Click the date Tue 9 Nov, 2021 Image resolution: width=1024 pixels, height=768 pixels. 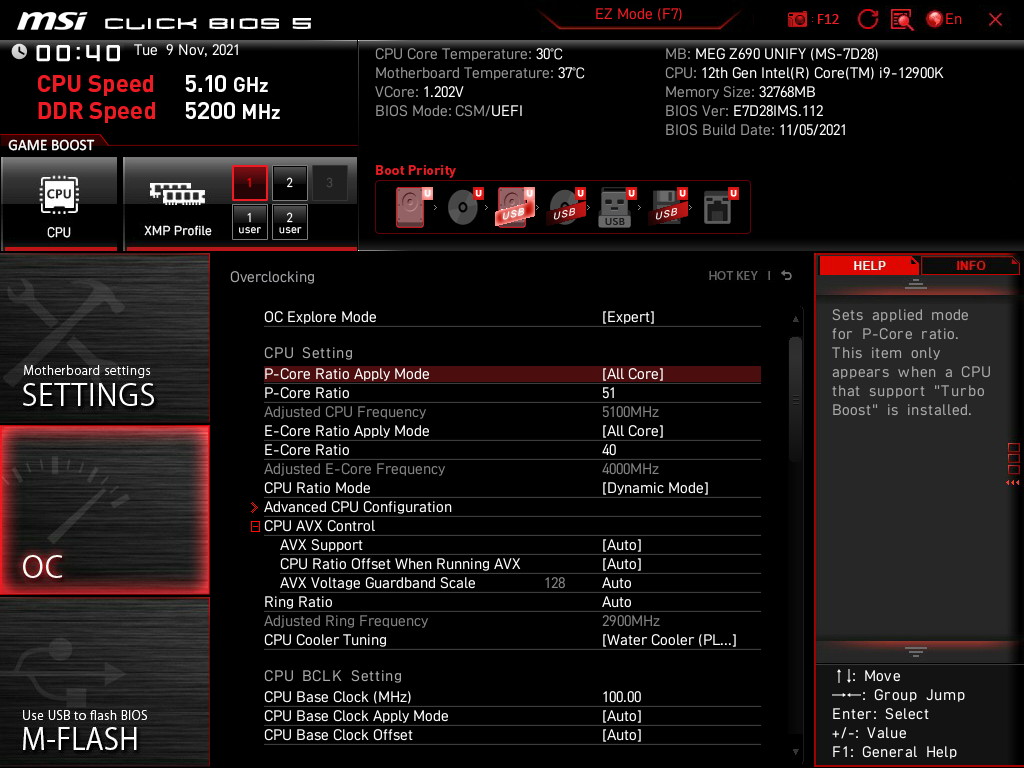[187, 50]
